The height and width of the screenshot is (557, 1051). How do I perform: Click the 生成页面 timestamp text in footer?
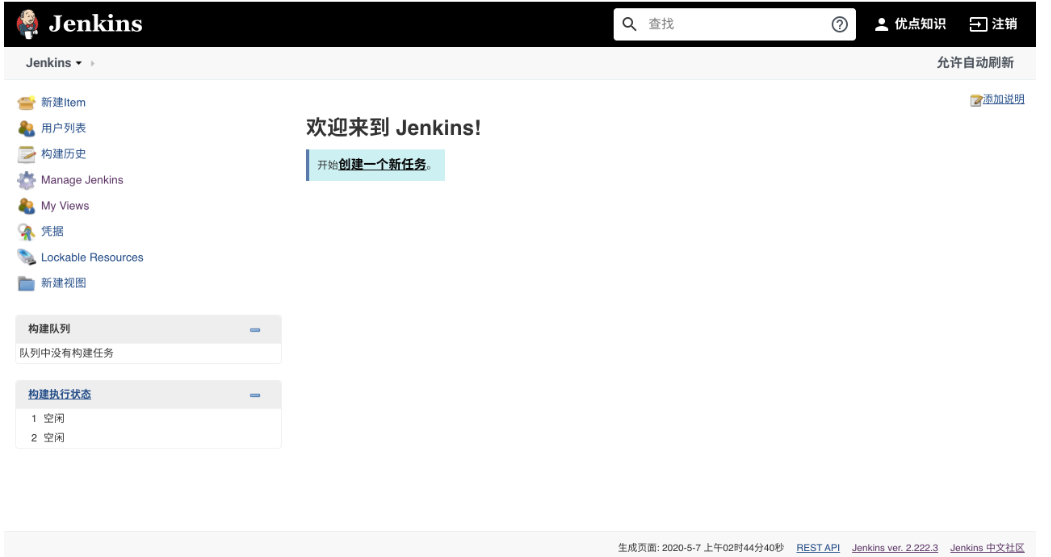click(x=700, y=548)
